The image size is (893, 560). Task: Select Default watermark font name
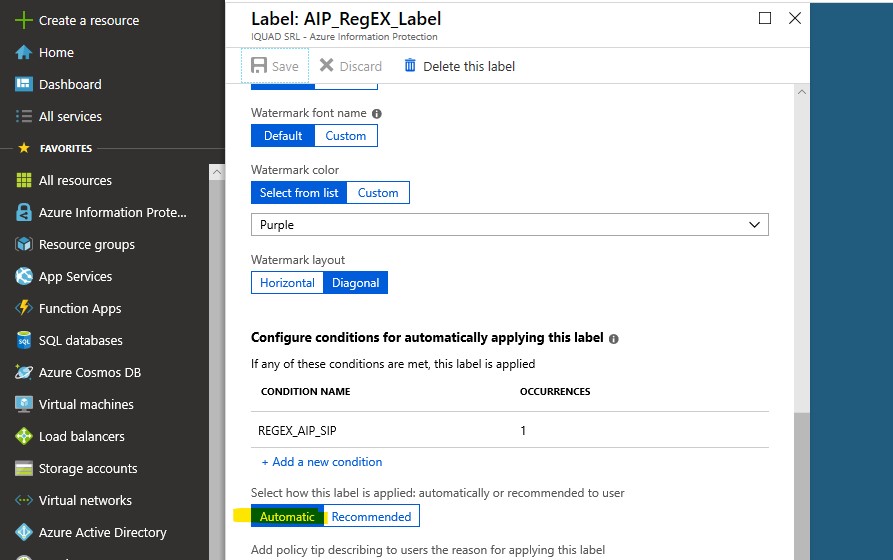[282, 136]
